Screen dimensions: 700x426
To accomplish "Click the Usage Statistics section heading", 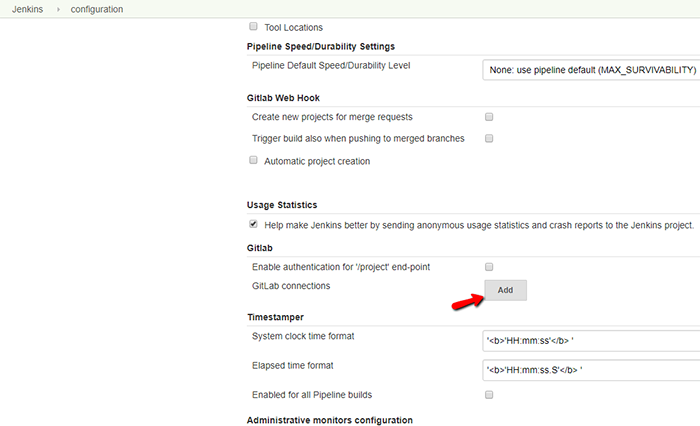I will pos(282,205).
